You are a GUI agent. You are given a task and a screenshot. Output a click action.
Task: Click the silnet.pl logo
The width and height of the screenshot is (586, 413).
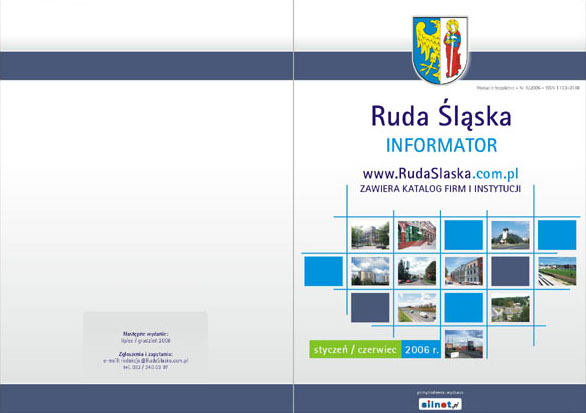pos(440,404)
